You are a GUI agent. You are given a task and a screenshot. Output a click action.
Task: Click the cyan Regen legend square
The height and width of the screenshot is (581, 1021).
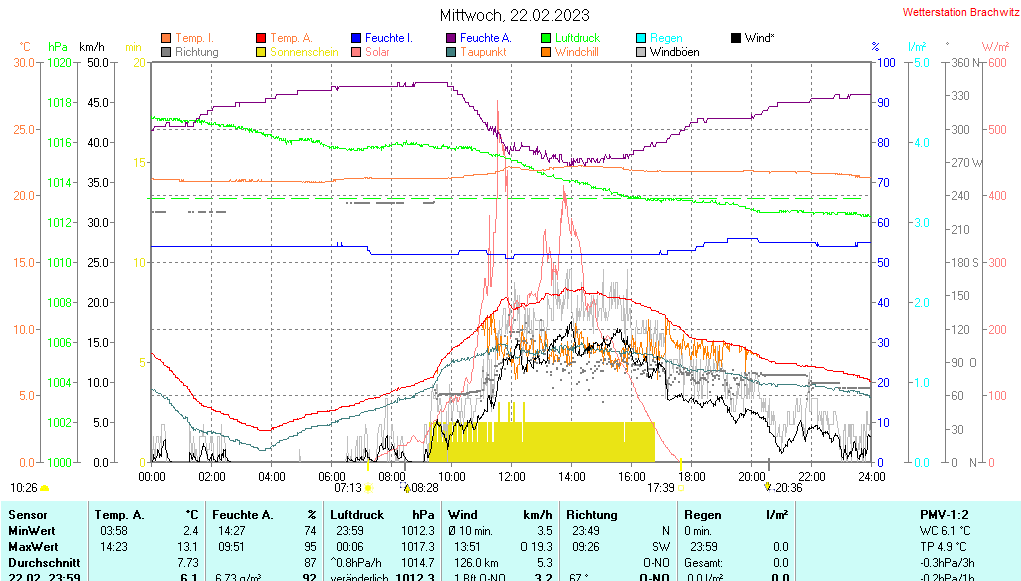coord(641,38)
